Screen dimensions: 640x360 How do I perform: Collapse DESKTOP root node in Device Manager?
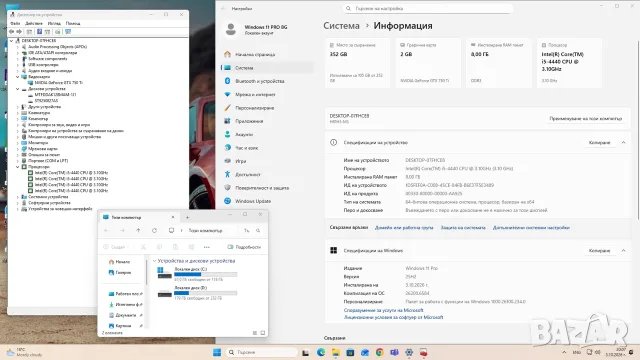click(x=11, y=40)
